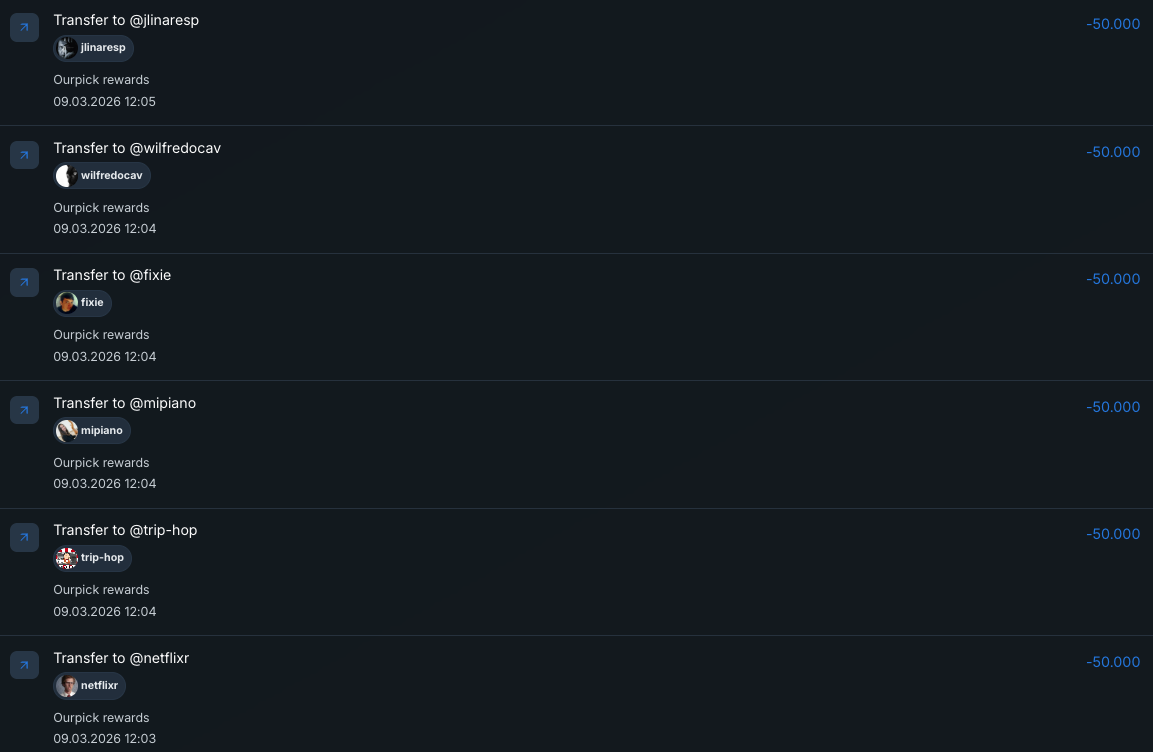Click the -50.000 amount for wilfredocav
The height and width of the screenshot is (752, 1153).
[1113, 152]
